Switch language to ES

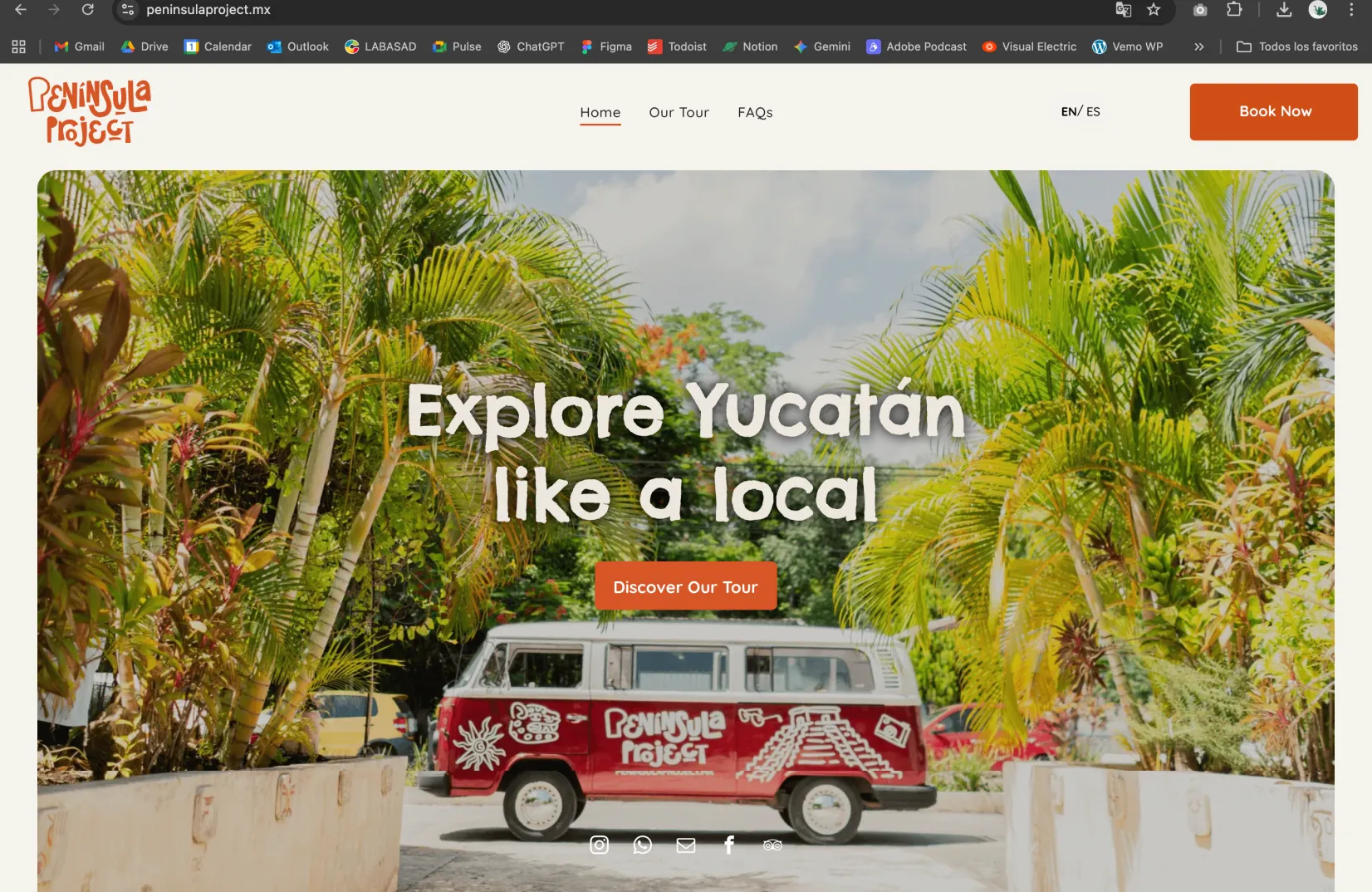click(x=1093, y=111)
